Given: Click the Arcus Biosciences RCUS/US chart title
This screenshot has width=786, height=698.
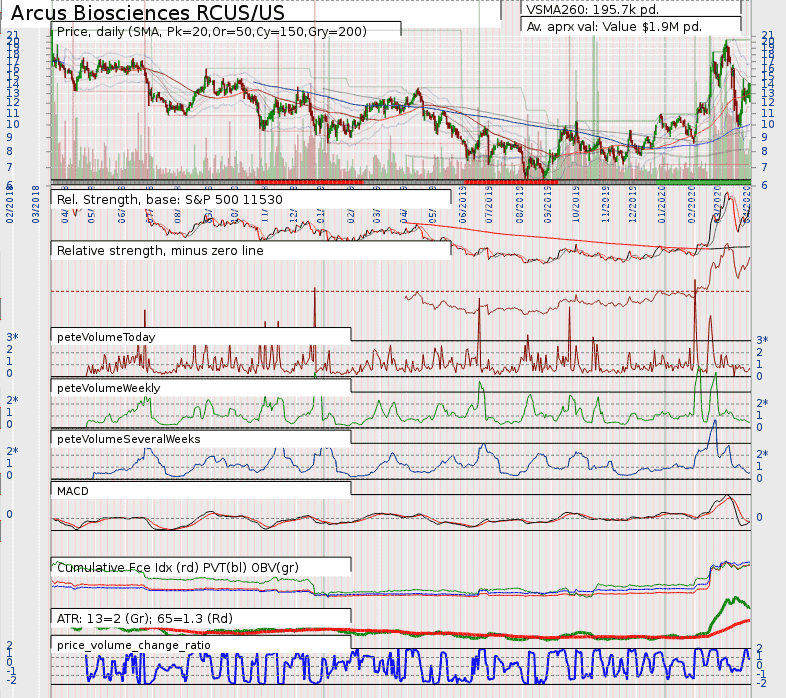Looking at the screenshot, I should pyautogui.click(x=147, y=13).
